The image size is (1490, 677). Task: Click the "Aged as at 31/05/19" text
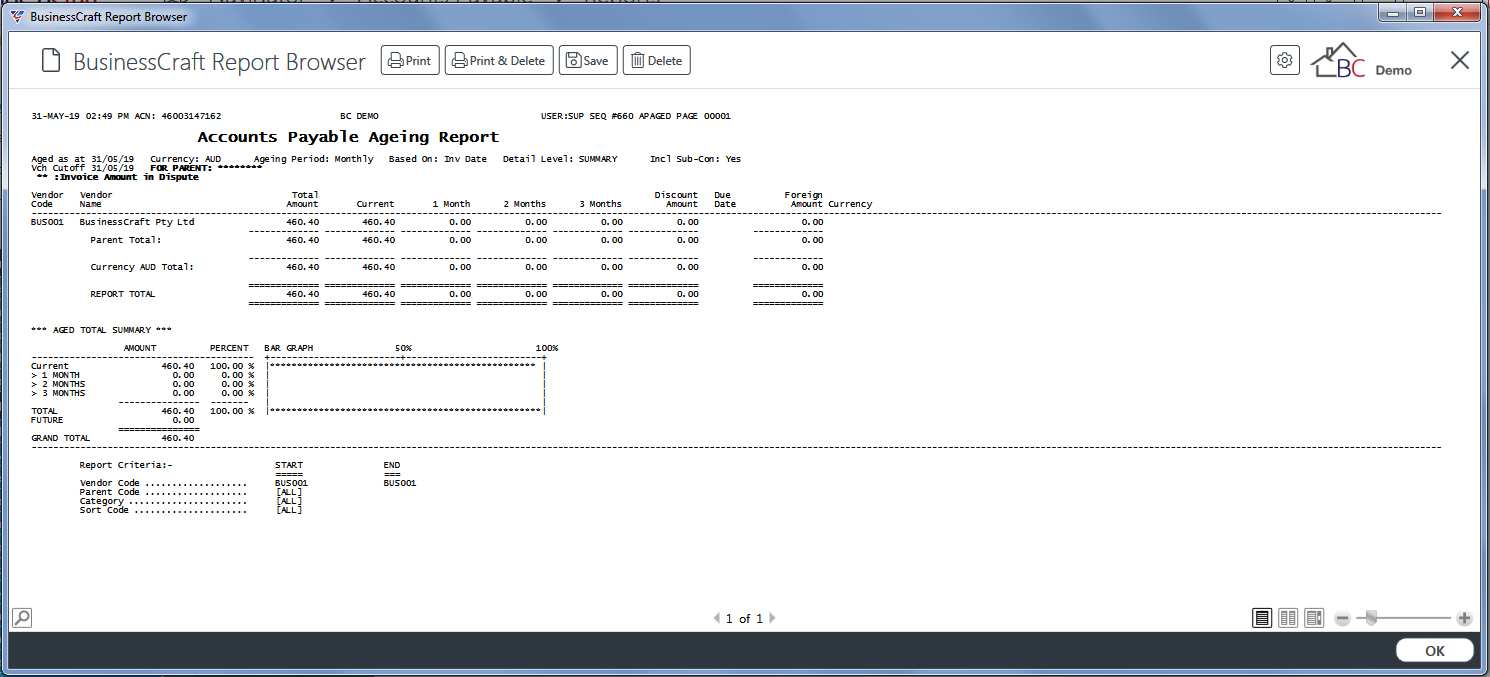pos(83,159)
